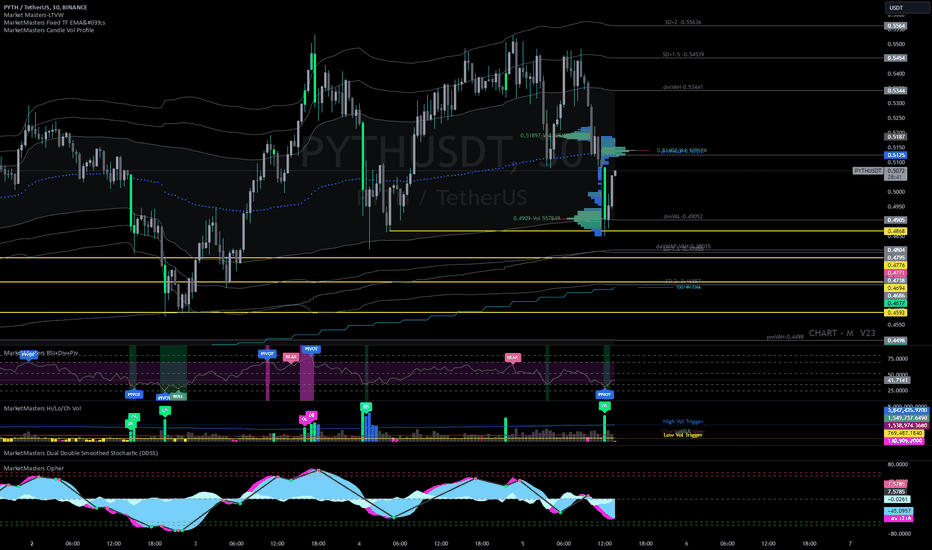This screenshot has height=550, width=932.
Task: Open the MarketMasters Cipher pane title
Action: pyautogui.click(x=33, y=469)
